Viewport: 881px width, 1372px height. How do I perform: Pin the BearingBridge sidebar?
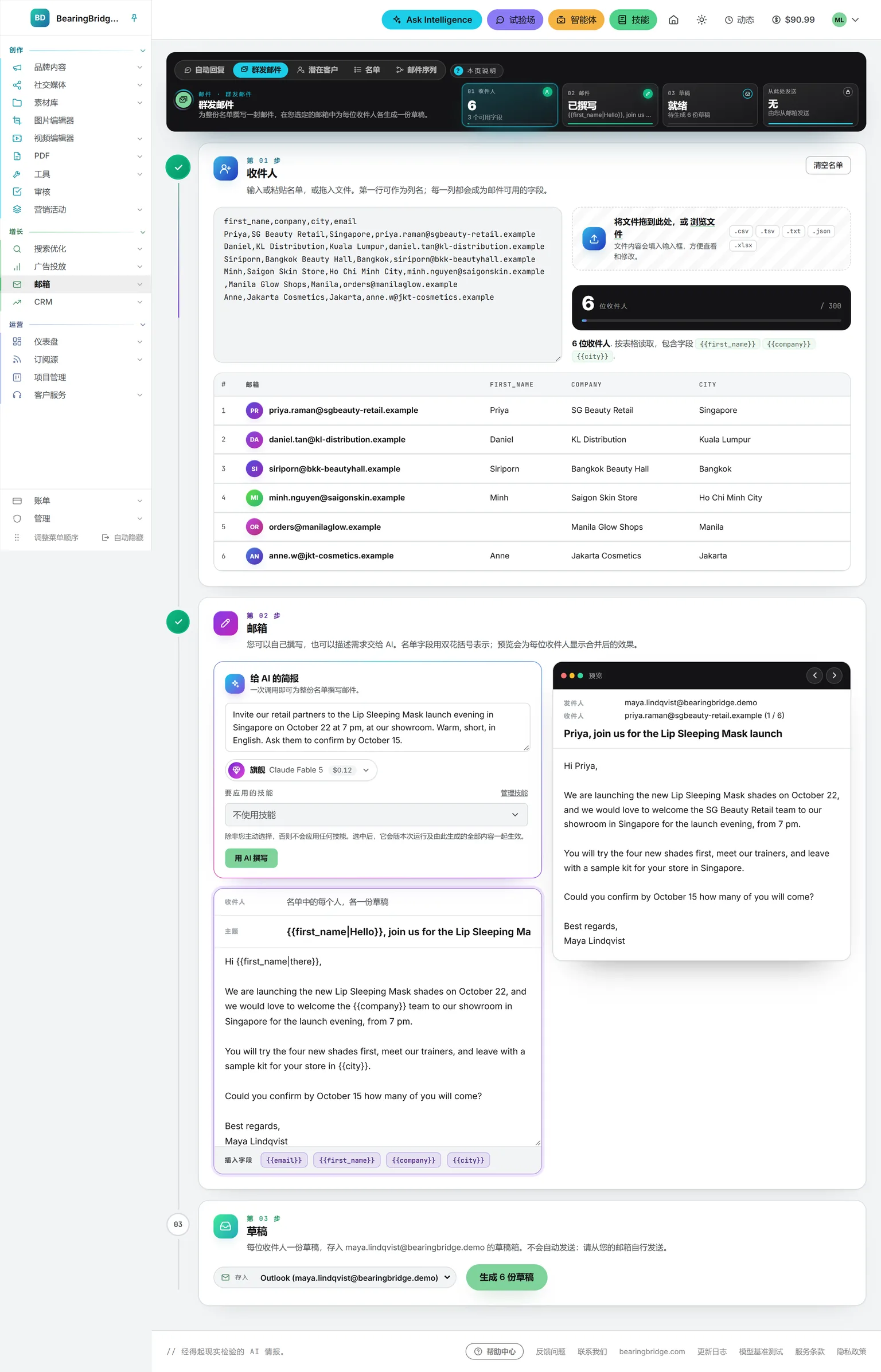(x=134, y=18)
